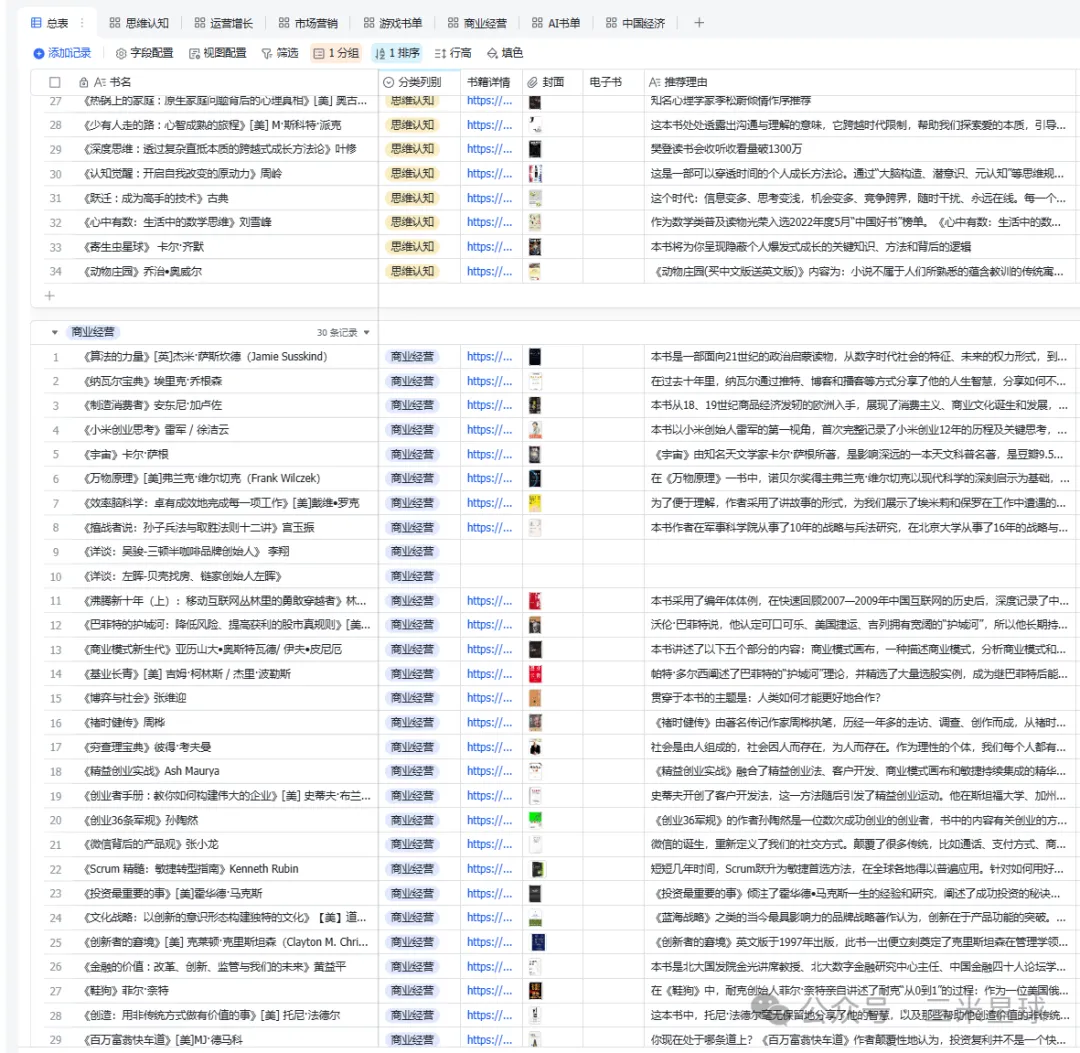This screenshot has width=1080, height=1053.
Task: Add a row with the plus below row 34
Action: [50, 295]
